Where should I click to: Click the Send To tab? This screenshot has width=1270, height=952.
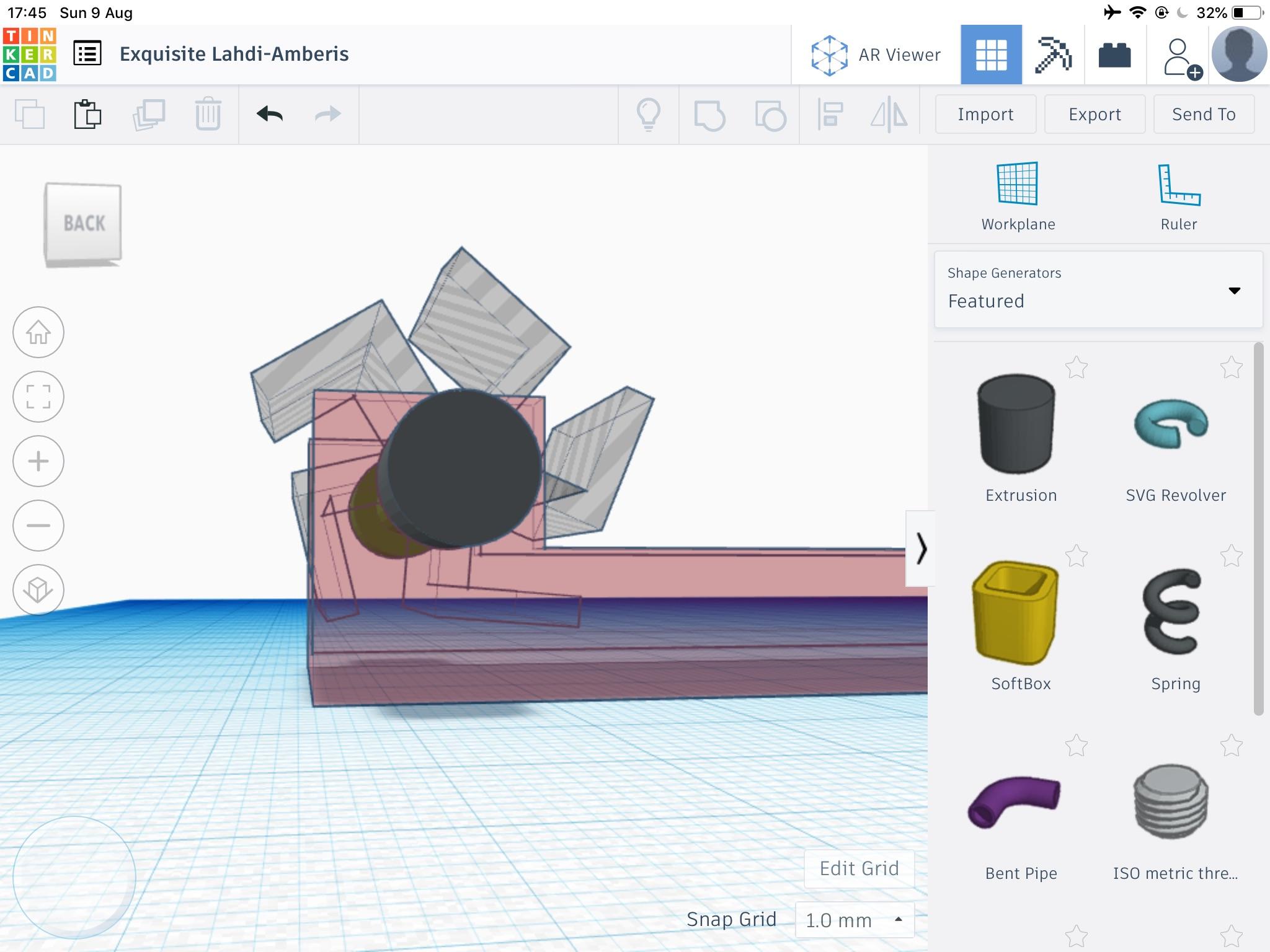tap(1204, 115)
